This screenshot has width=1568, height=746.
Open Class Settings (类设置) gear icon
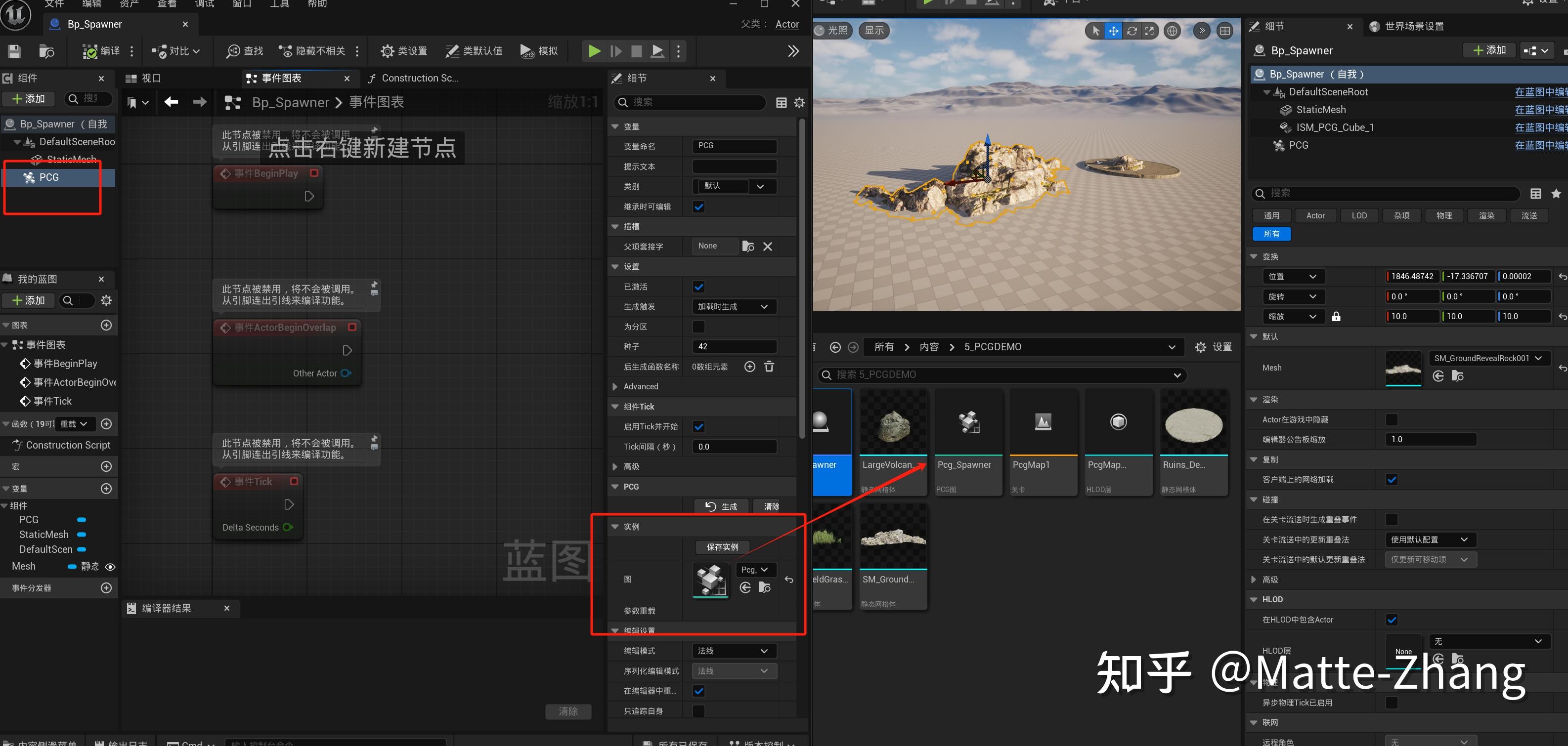(387, 51)
